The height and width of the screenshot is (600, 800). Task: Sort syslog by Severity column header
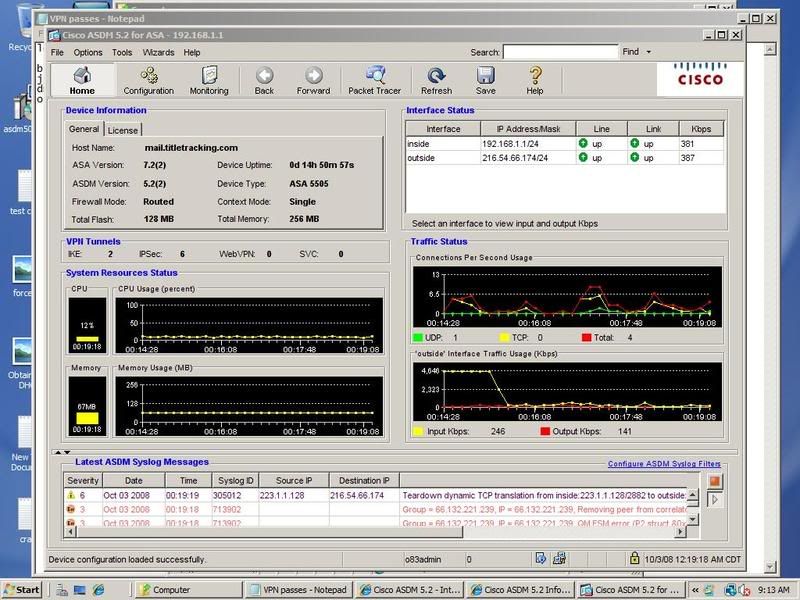point(83,481)
